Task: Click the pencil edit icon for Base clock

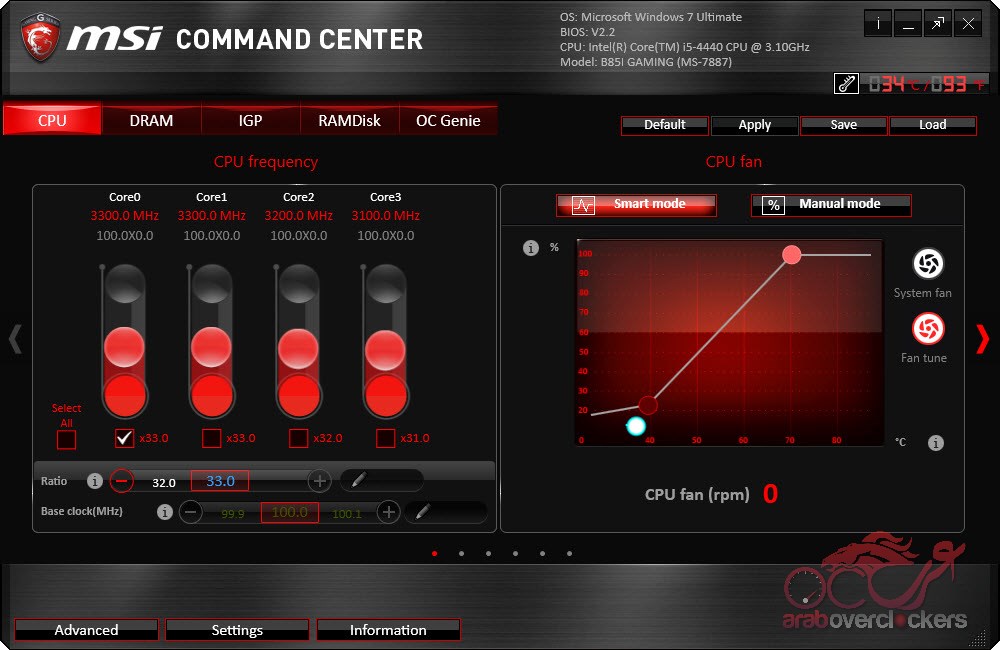Action: coord(423,512)
